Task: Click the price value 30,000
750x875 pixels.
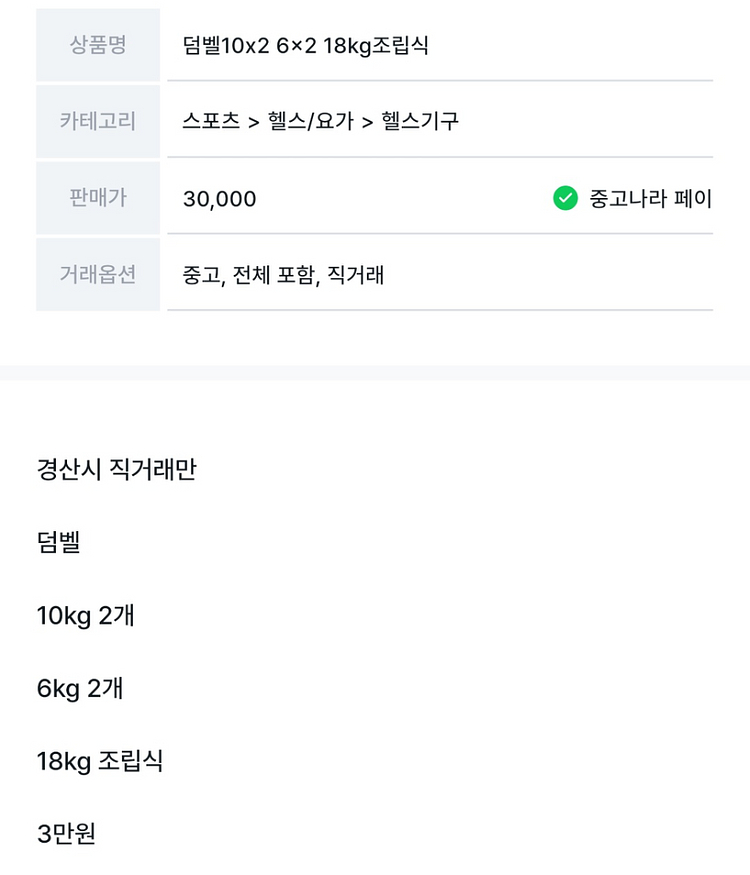Action: click(x=219, y=199)
